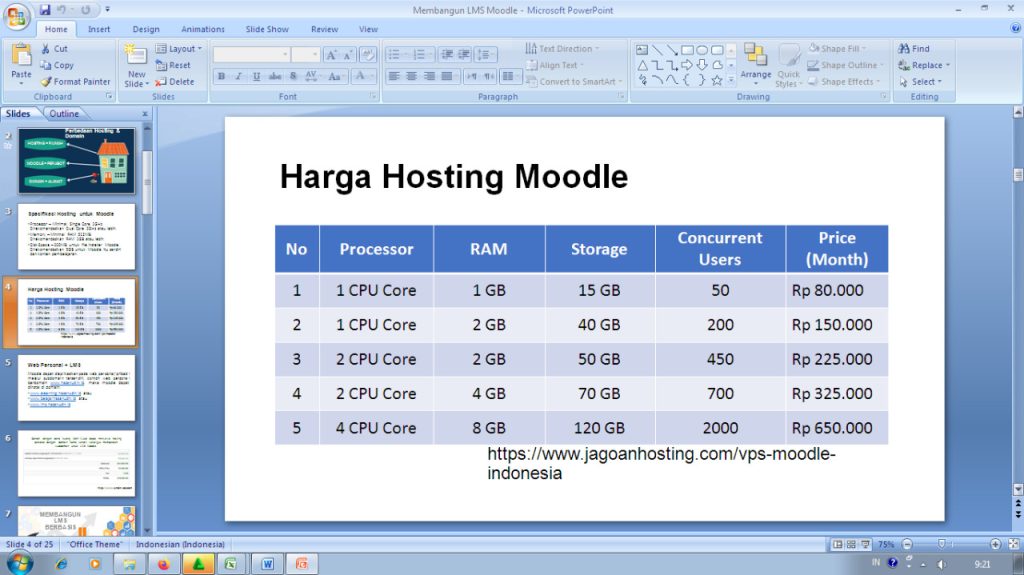1024x575 pixels.
Task: Open the Replace dropdown arrow
Action: click(x=948, y=65)
